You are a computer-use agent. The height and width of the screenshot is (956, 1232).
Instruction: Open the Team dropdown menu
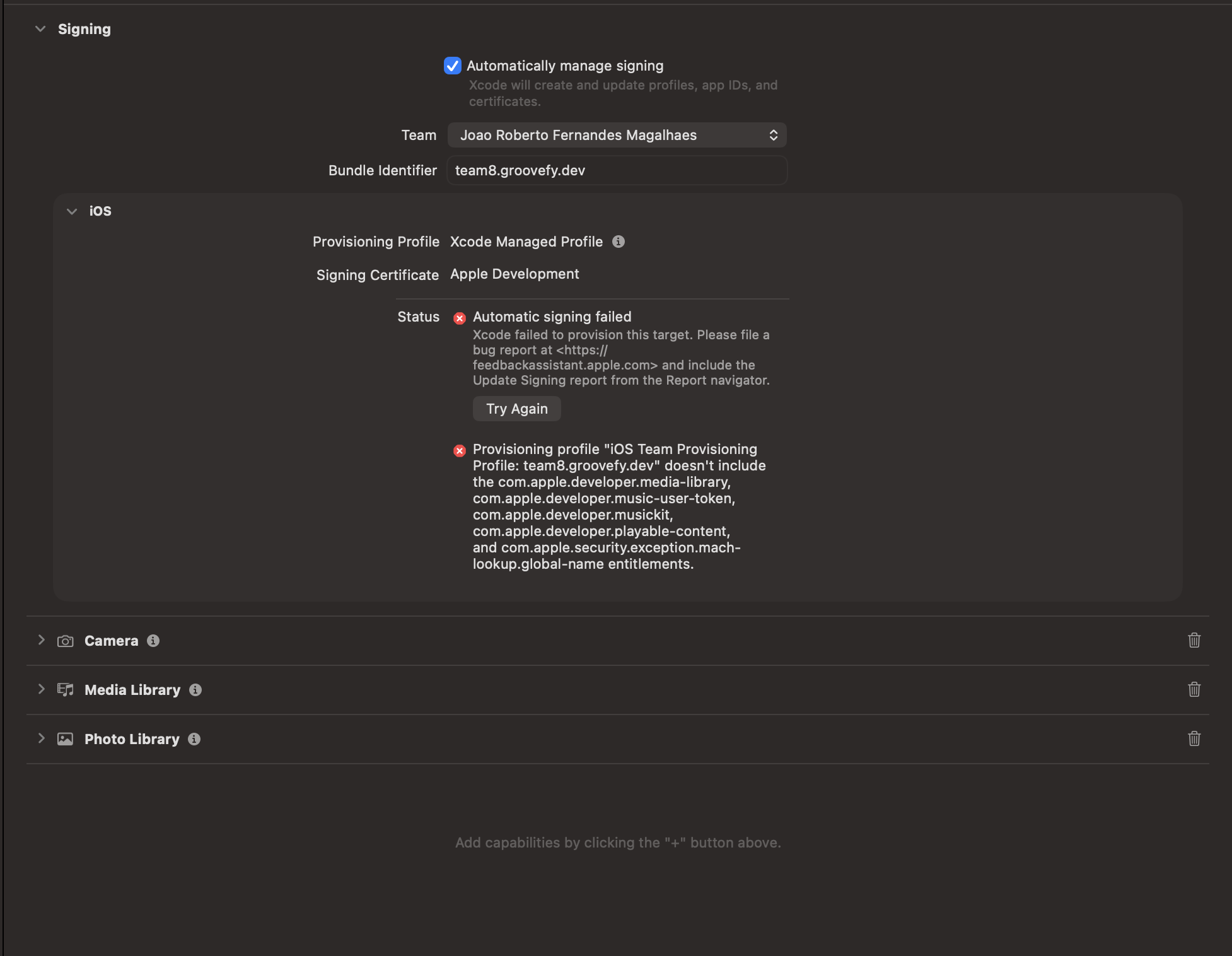pyautogui.click(x=617, y=135)
